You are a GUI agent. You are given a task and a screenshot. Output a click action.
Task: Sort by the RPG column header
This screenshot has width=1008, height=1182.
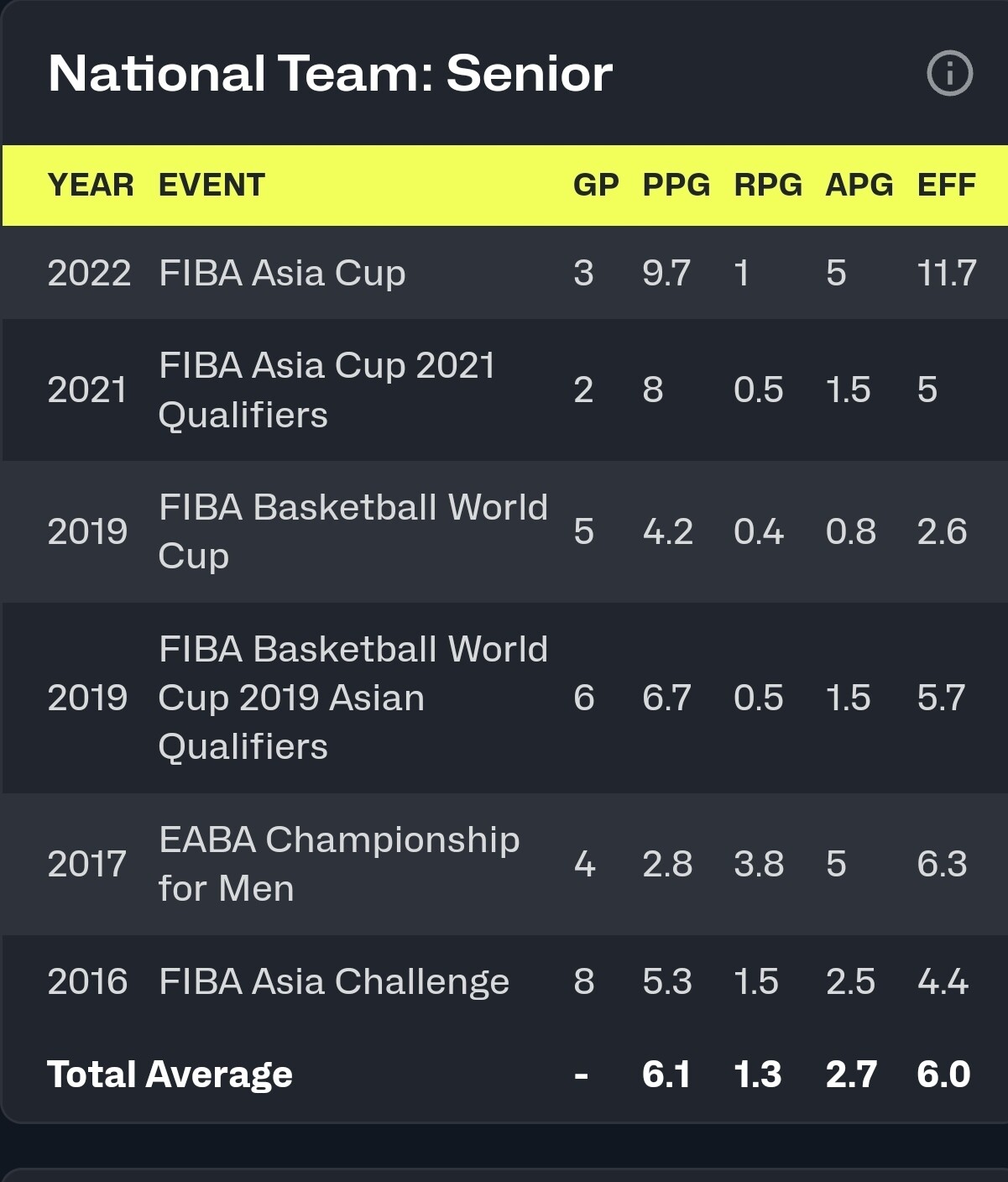click(768, 185)
